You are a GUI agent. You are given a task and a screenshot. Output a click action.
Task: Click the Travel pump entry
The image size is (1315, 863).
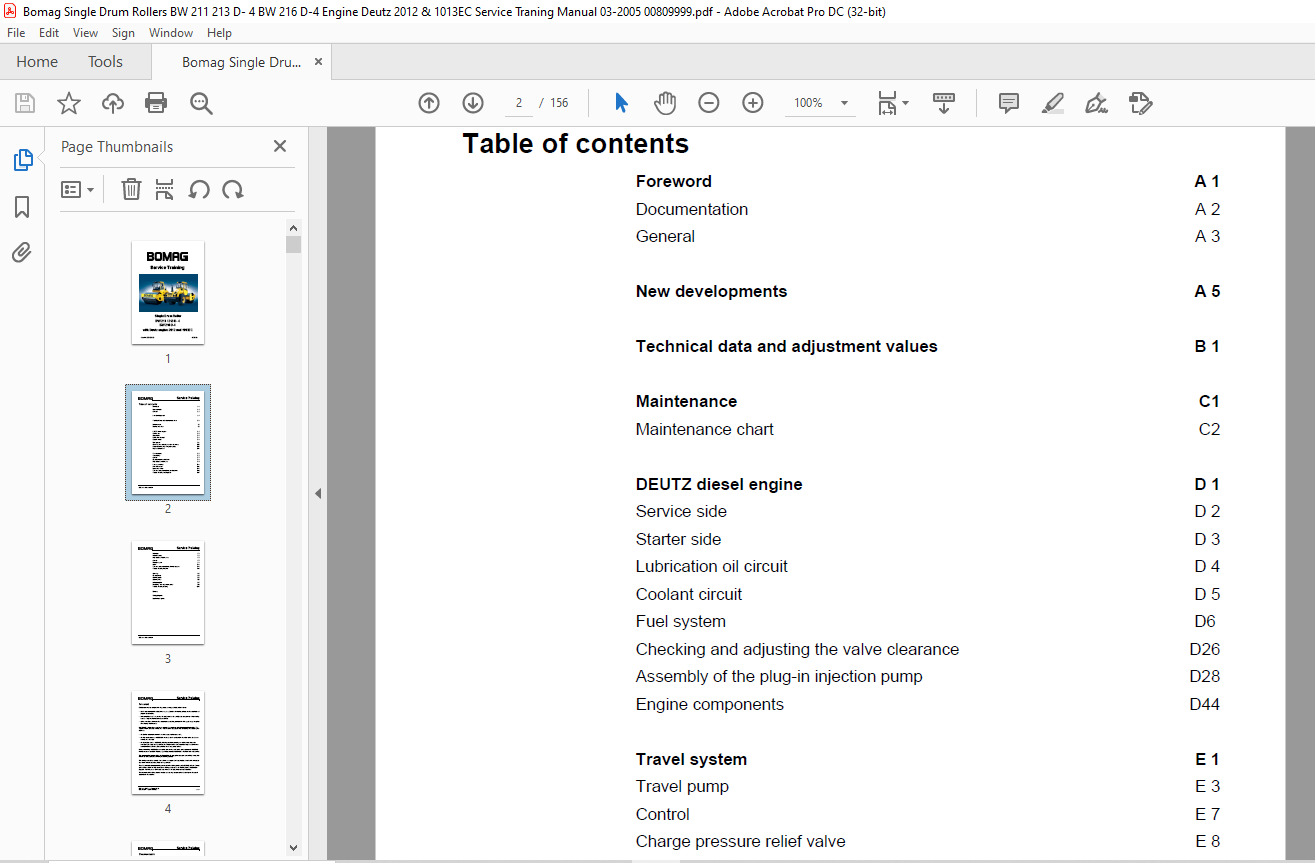(683, 786)
